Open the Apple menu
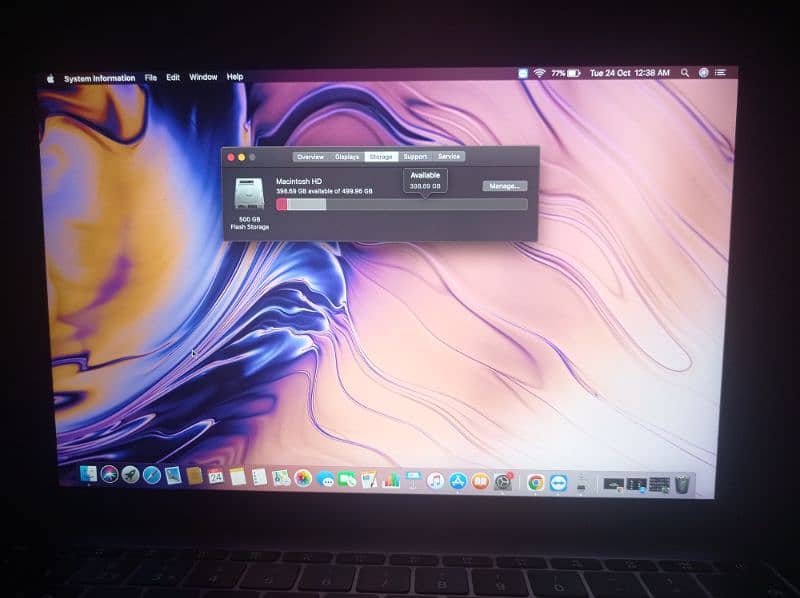This screenshot has height=598, width=800. point(49,77)
